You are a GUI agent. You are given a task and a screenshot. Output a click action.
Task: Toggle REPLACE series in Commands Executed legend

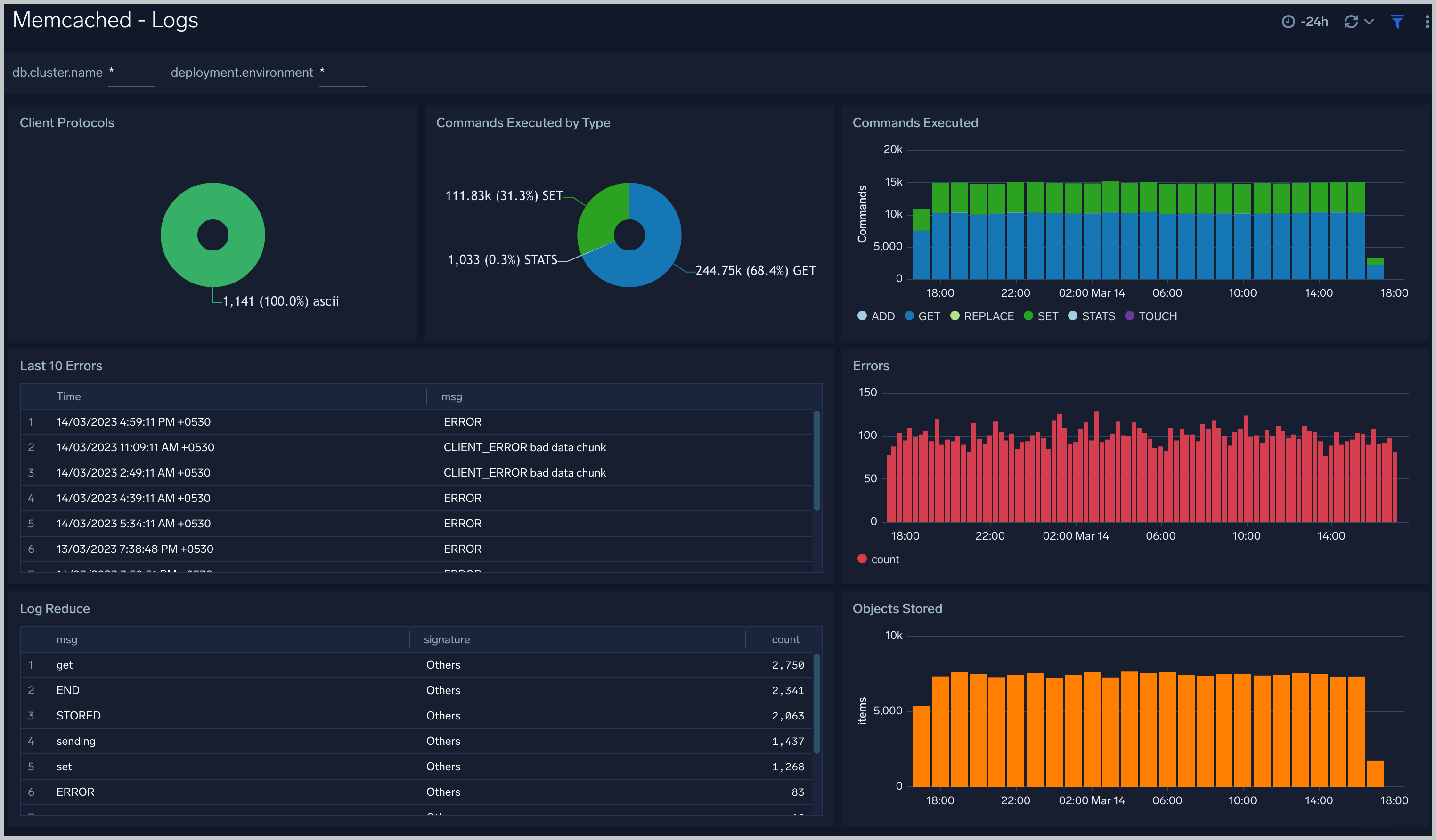982,316
